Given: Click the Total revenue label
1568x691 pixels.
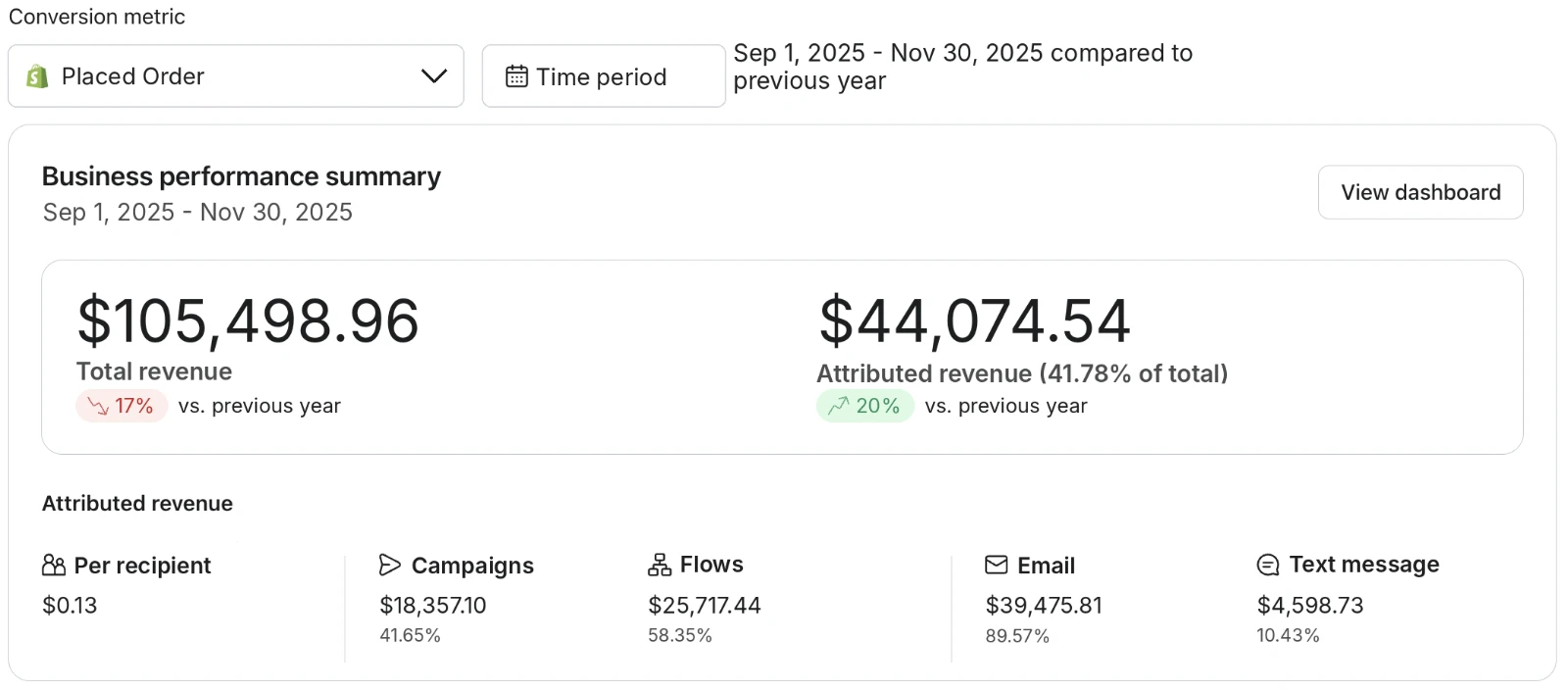Looking at the screenshot, I should tap(155, 371).
